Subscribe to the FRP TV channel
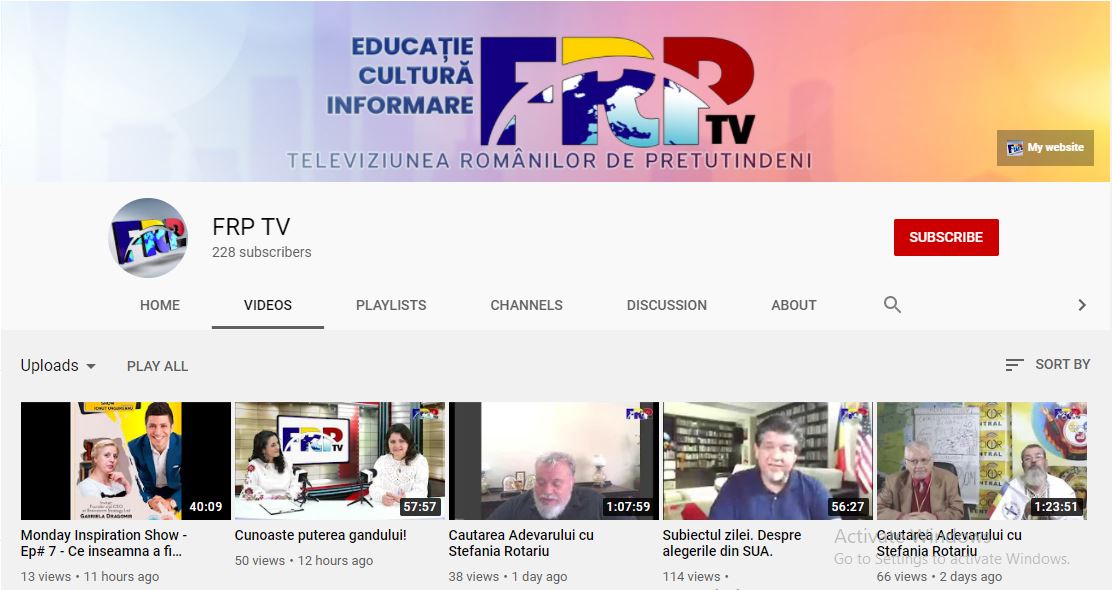Image resolution: width=1112 pixels, height=590 pixels. [946, 238]
